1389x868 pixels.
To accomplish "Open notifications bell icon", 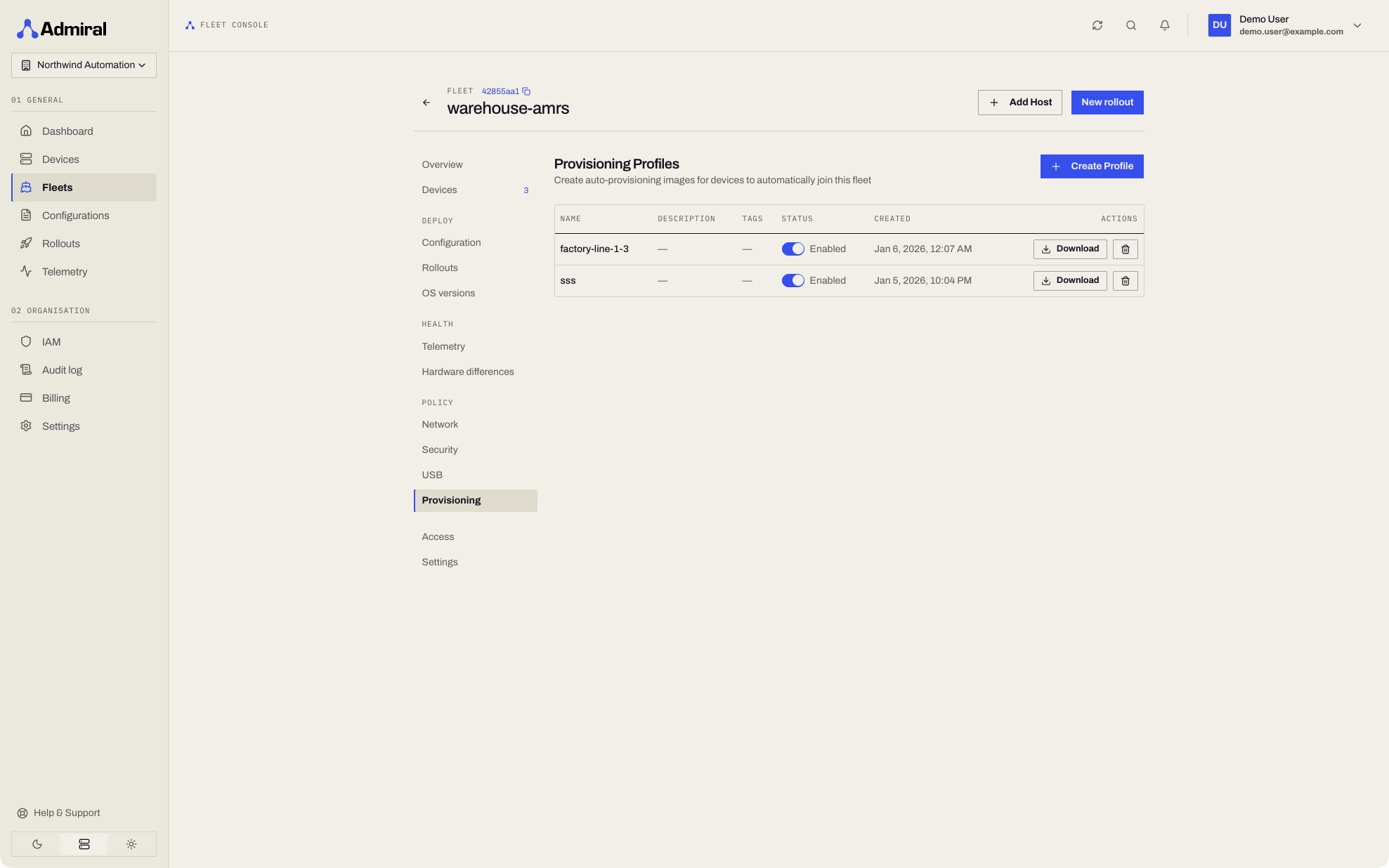I will click(x=1164, y=25).
